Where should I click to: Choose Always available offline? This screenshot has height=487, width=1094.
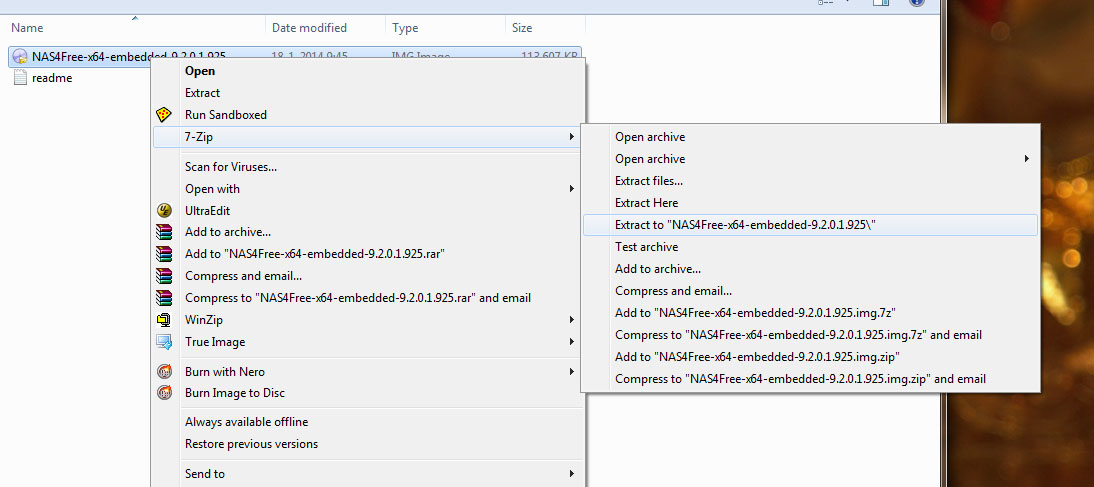(246, 422)
